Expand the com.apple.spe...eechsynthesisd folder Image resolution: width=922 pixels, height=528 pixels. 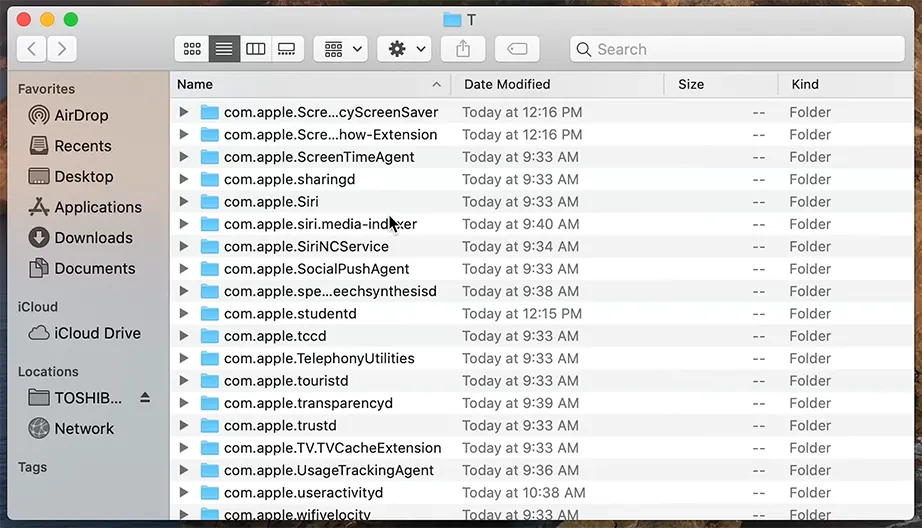[183, 290]
